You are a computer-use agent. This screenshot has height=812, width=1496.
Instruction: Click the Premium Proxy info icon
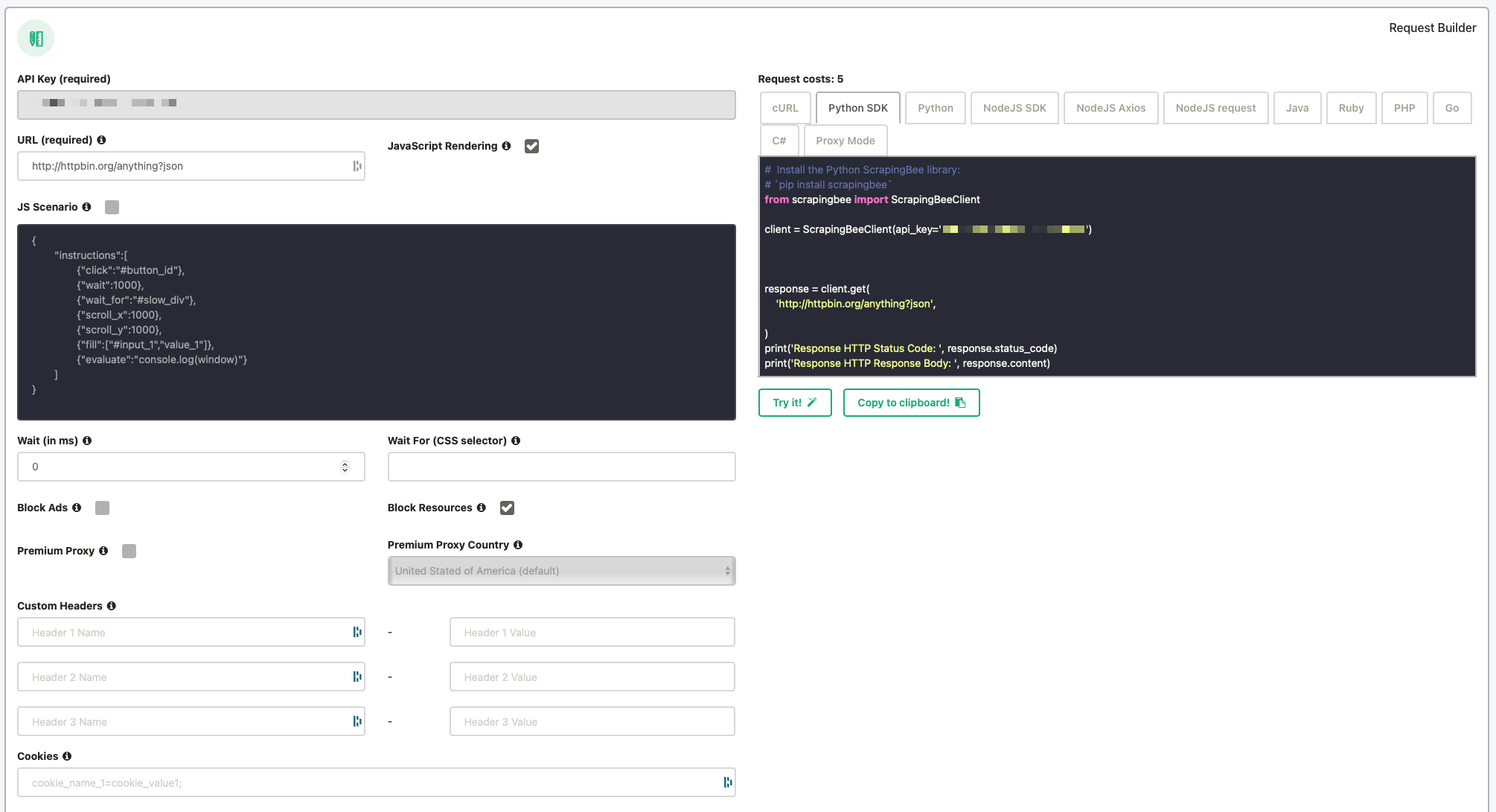(103, 551)
